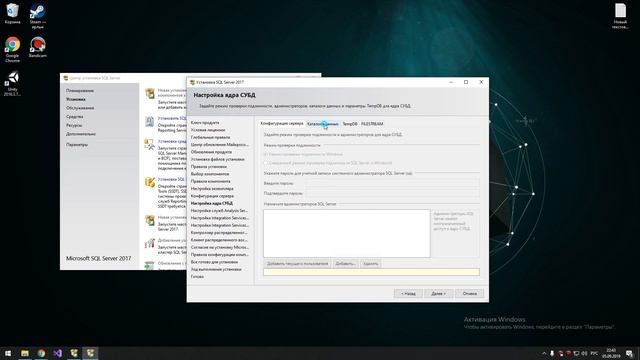Click the Правила компонента step
The width and height of the screenshot is (640, 360).
(211, 181)
